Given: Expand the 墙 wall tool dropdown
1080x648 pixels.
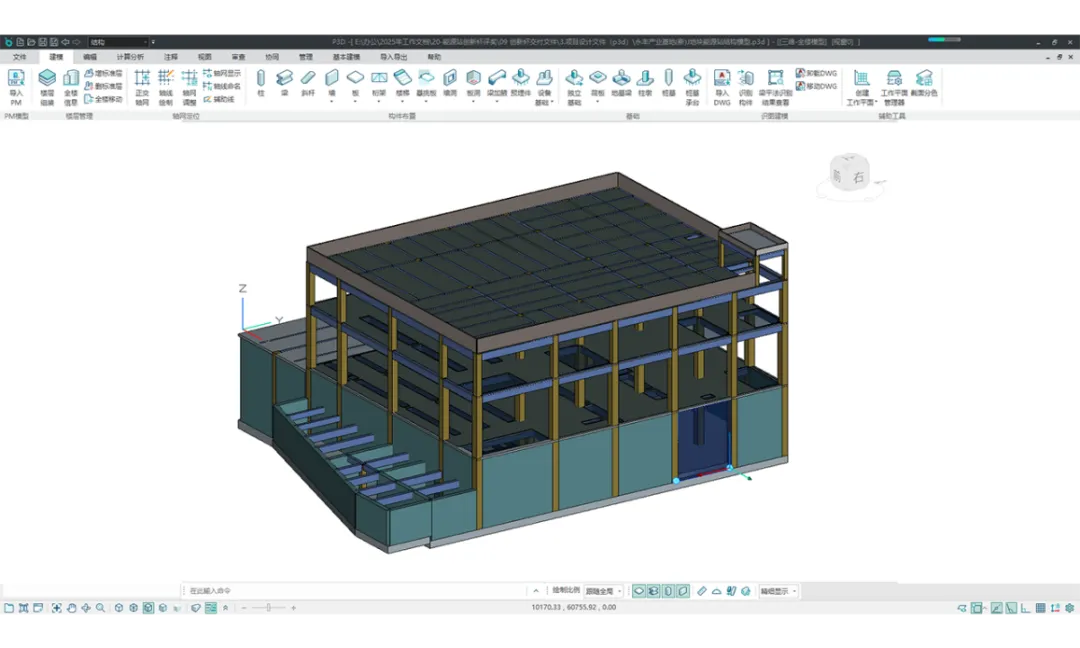Looking at the screenshot, I should click(x=332, y=102).
